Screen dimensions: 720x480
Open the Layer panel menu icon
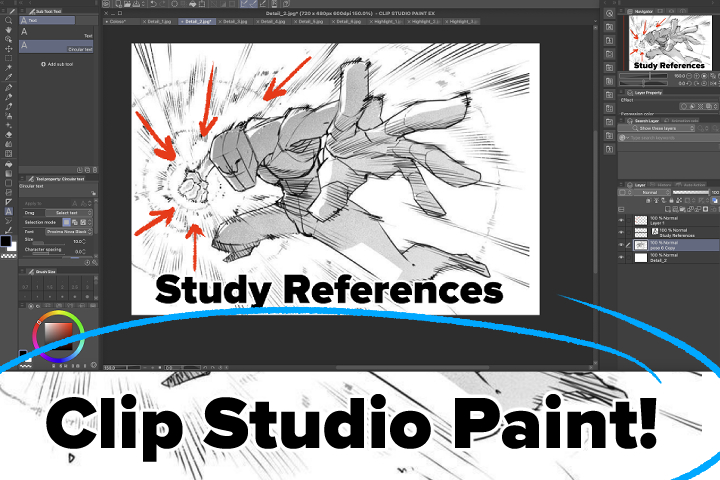coord(622,185)
